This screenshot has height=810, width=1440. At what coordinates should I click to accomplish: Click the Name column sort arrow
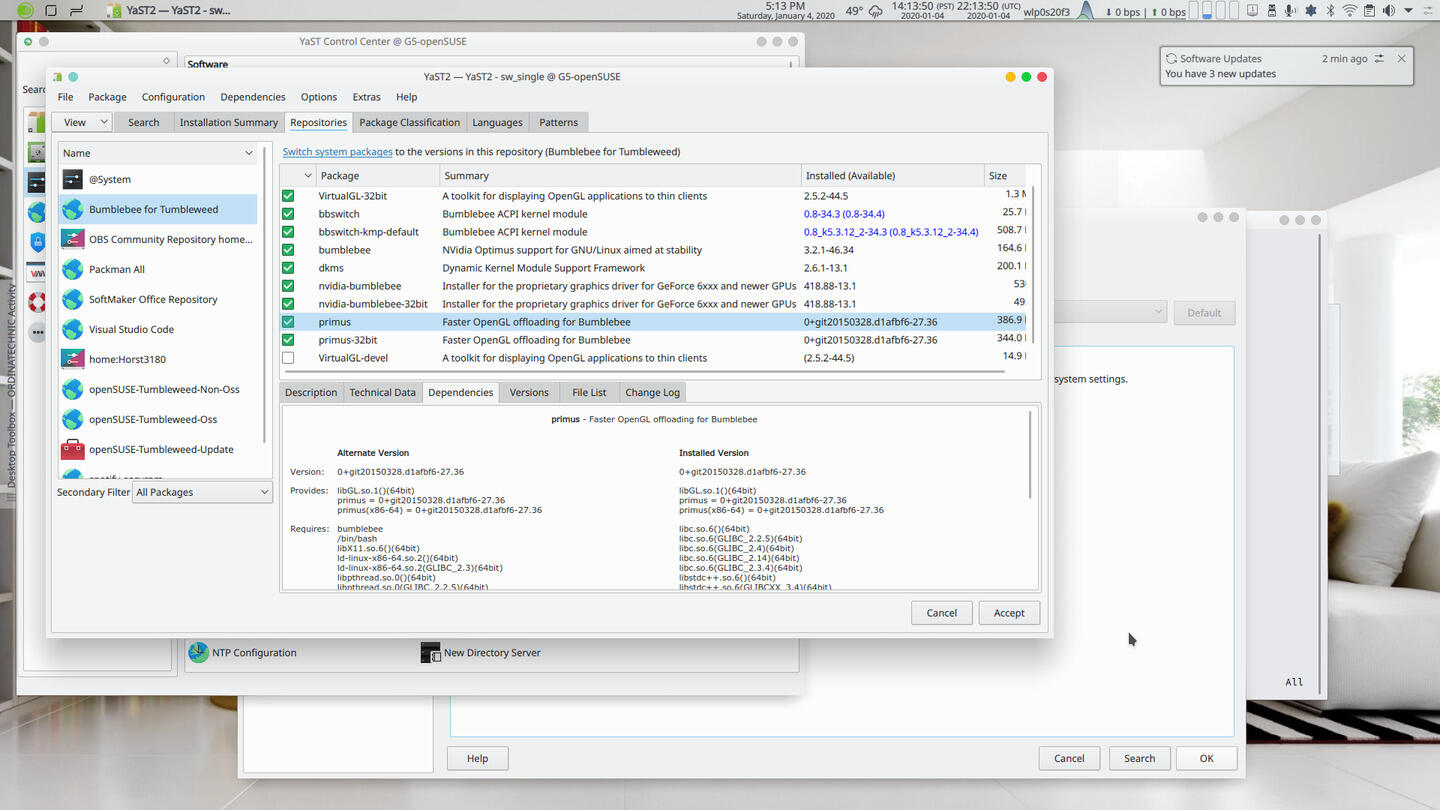tap(249, 153)
